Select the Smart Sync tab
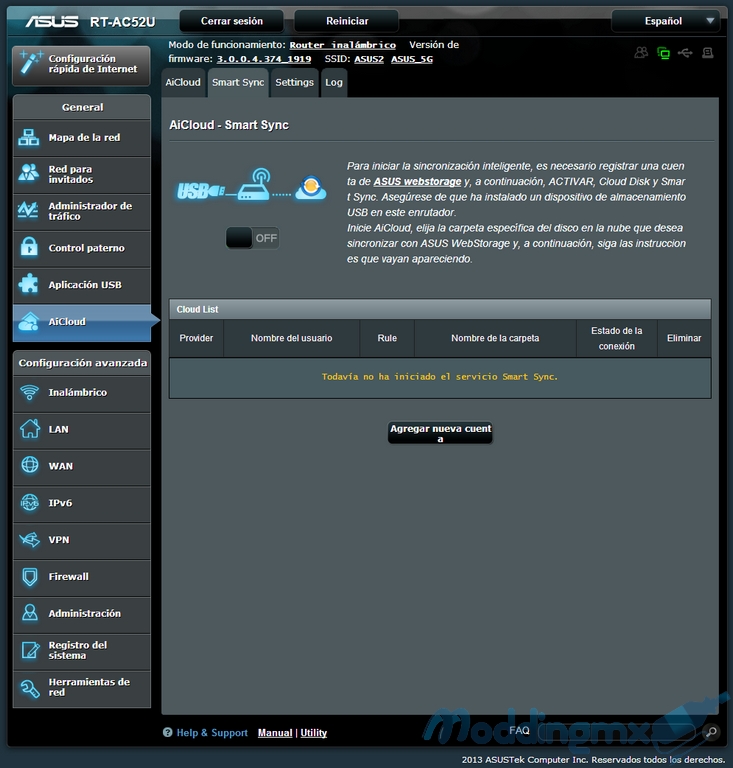This screenshot has height=768, width=733. click(238, 82)
